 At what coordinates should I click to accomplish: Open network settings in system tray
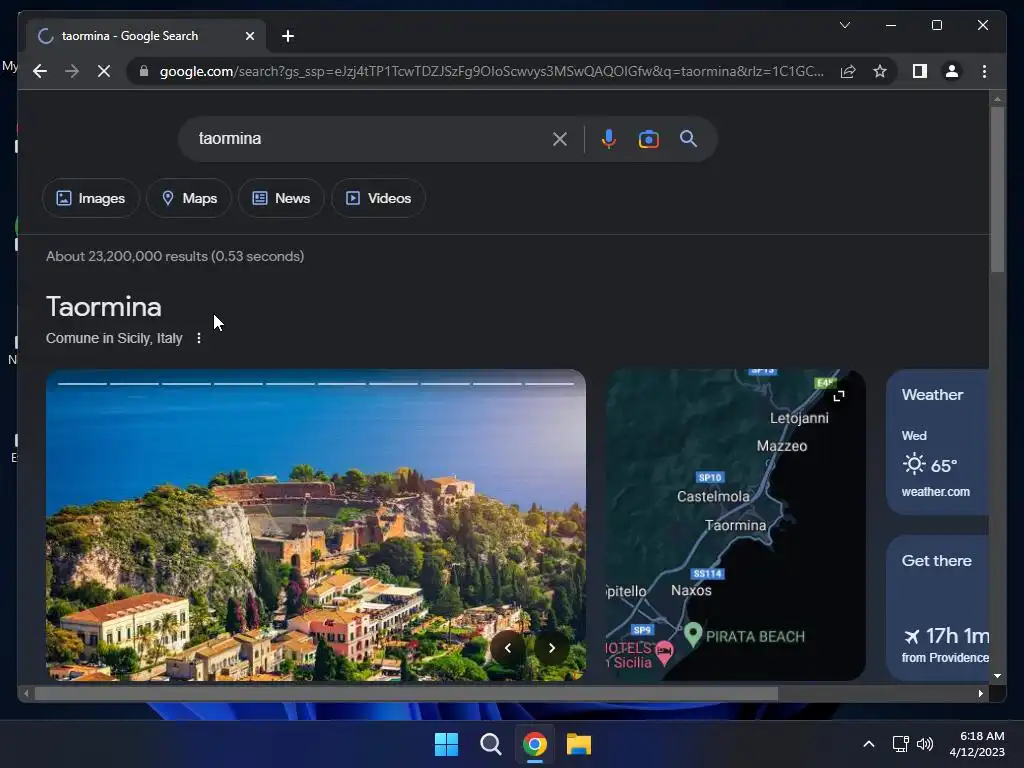pos(901,744)
